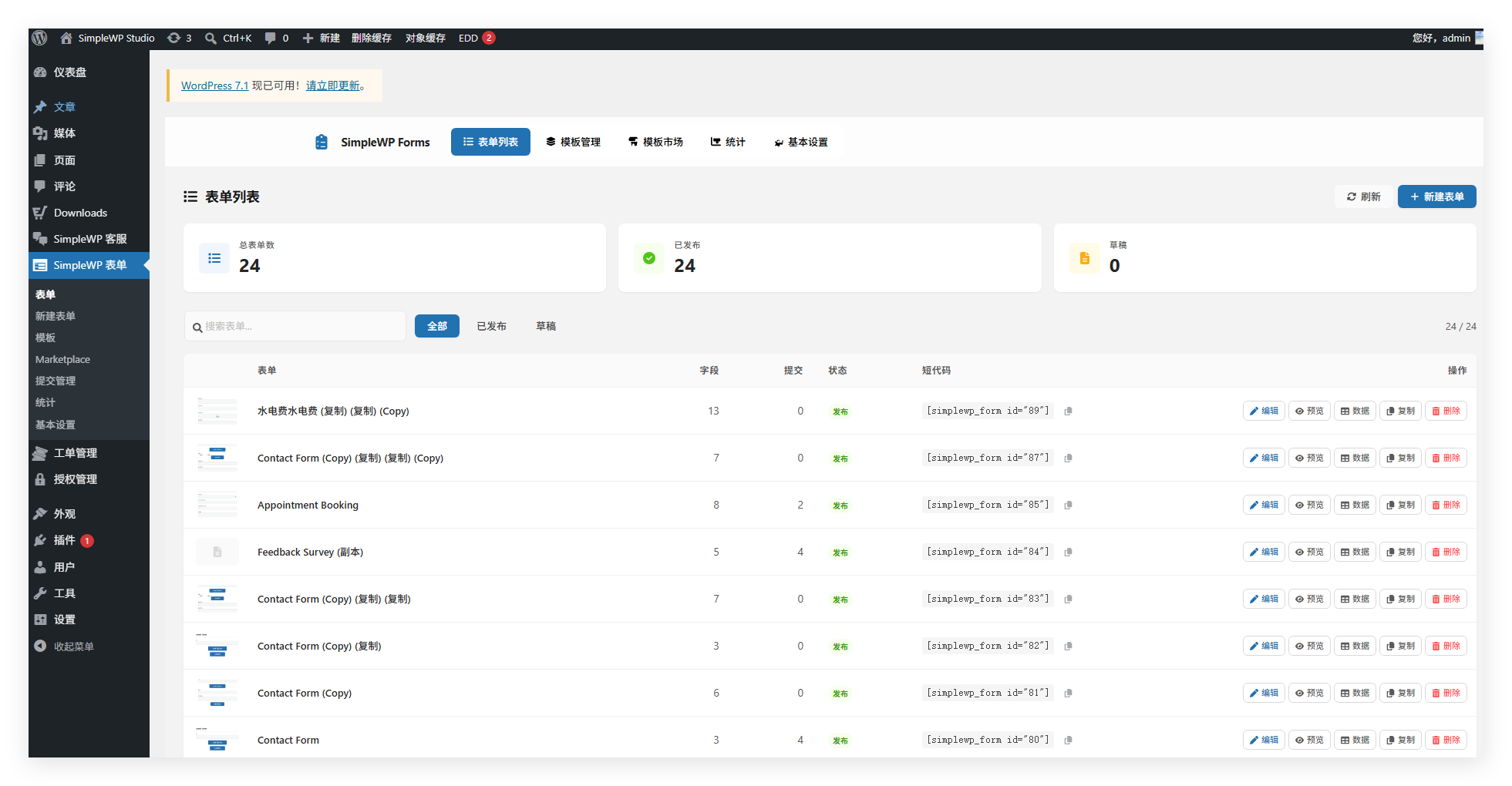Screen dimensions: 1512x786
Task: Open form name Appointment Booking
Action: (308, 506)
